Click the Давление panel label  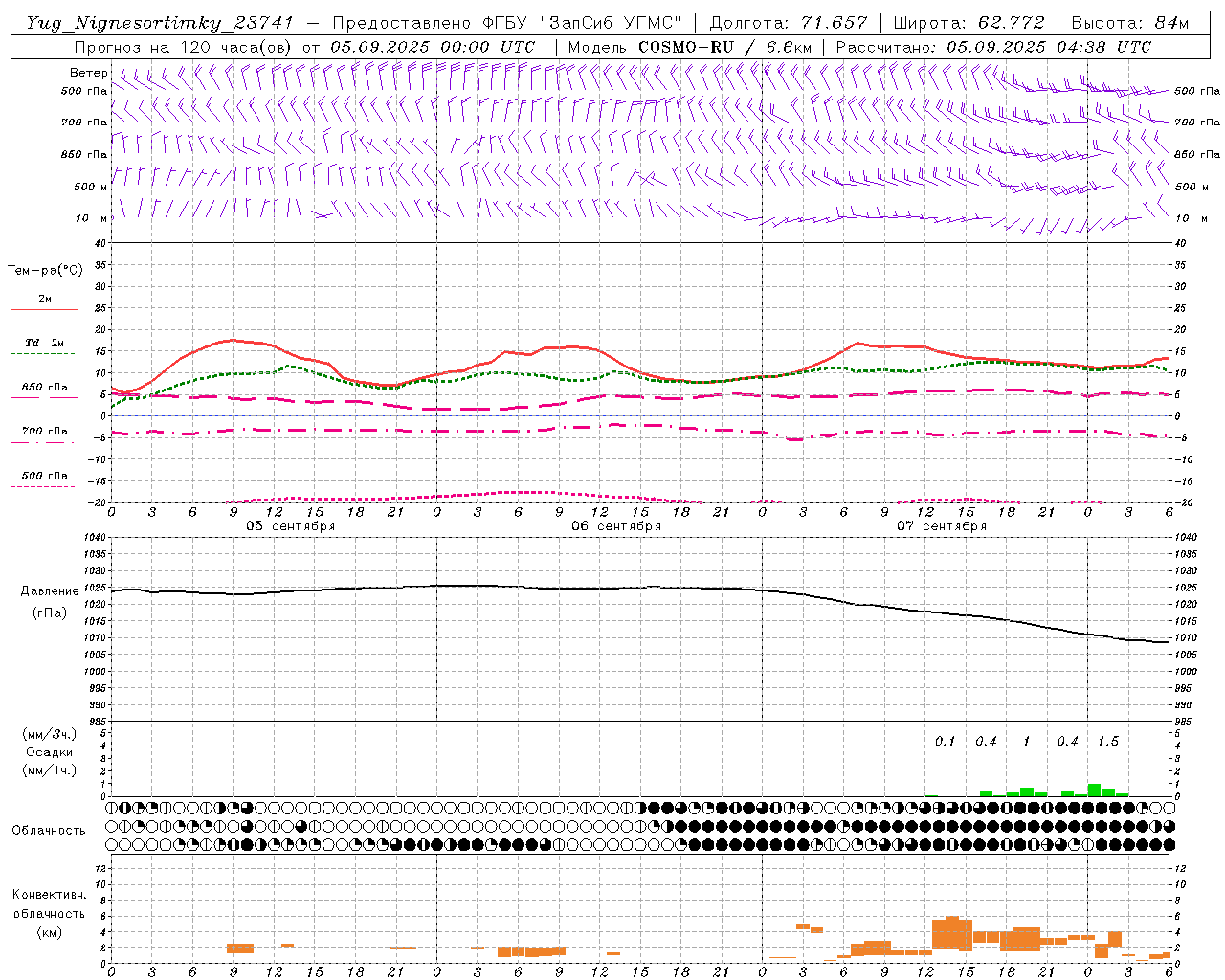coord(50,591)
